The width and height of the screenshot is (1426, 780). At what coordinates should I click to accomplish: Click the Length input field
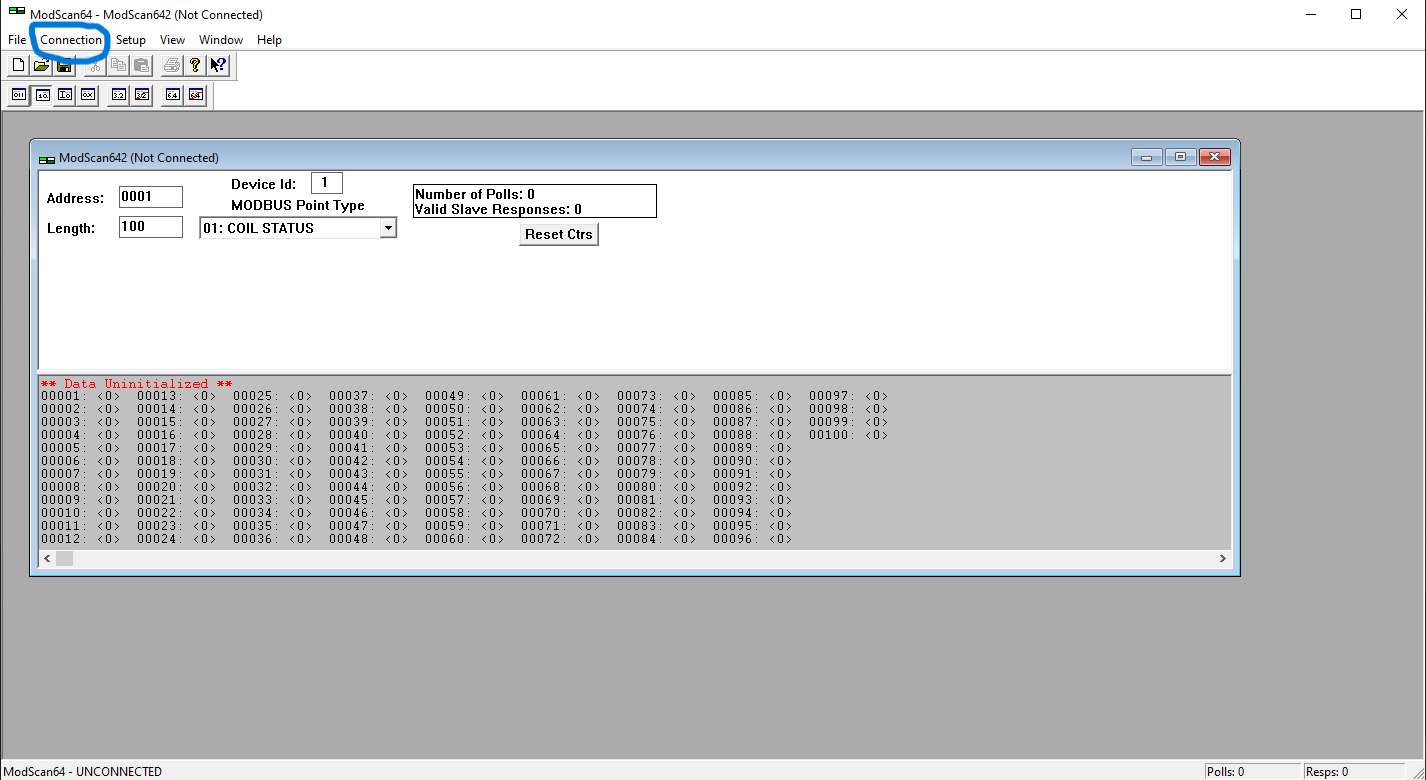[150, 227]
